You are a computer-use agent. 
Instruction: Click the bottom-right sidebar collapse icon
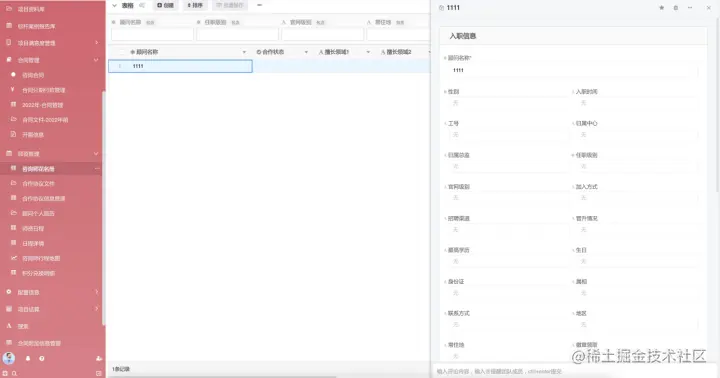98,373
